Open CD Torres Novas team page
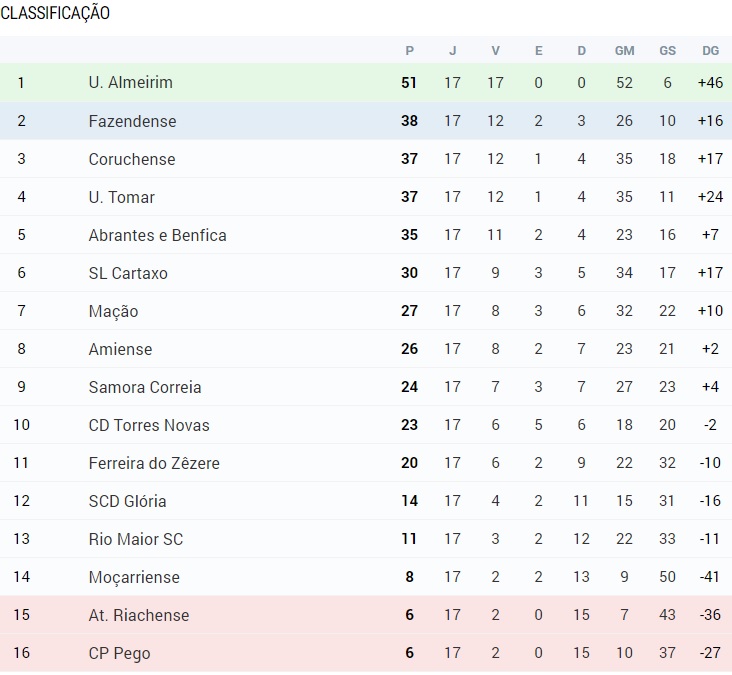732x675 pixels. pyautogui.click(x=149, y=425)
